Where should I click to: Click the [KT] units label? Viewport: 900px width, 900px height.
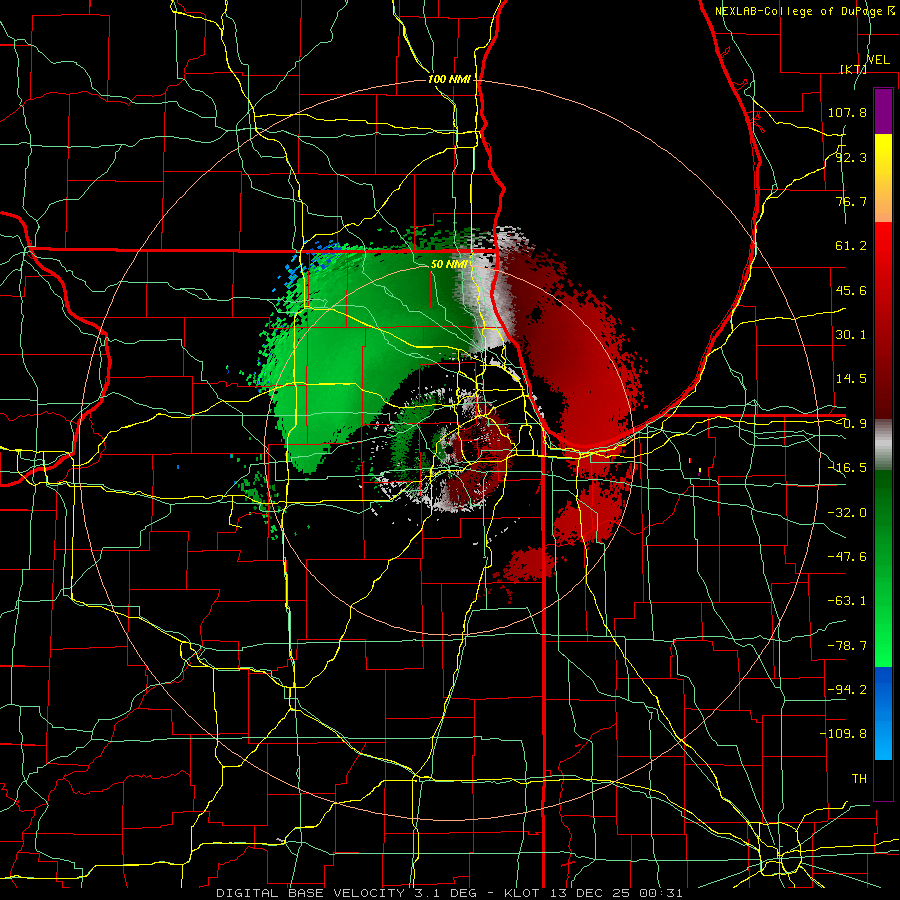[x=853, y=69]
